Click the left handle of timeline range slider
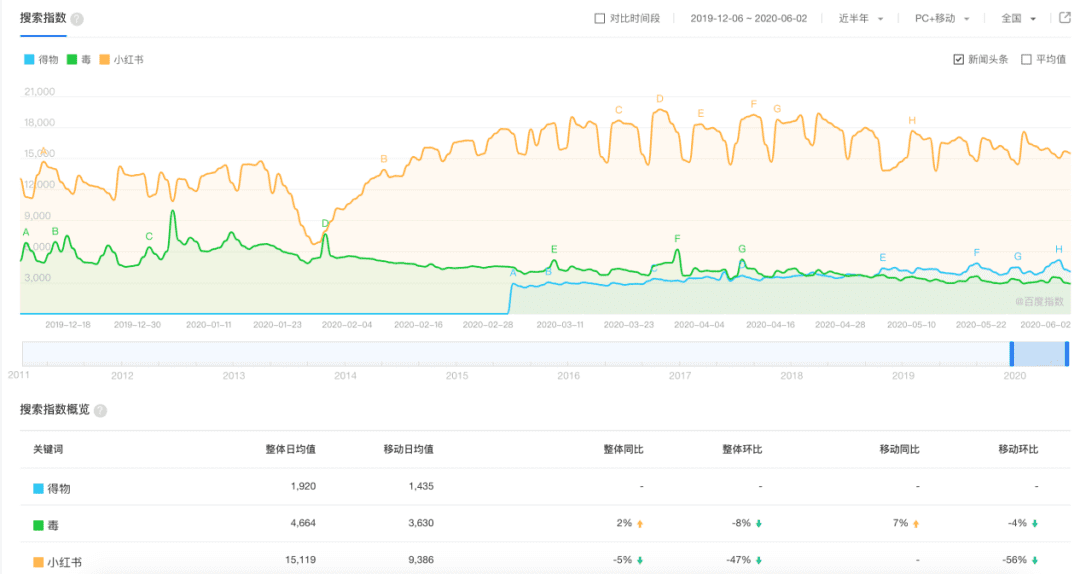 pos(1012,353)
